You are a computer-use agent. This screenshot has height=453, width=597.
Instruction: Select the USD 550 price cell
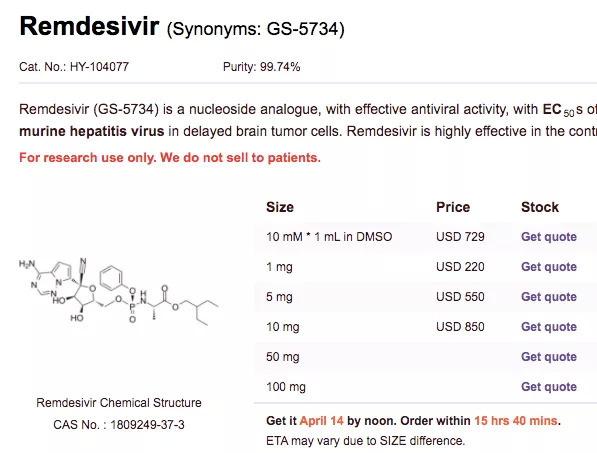coord(460,297)
